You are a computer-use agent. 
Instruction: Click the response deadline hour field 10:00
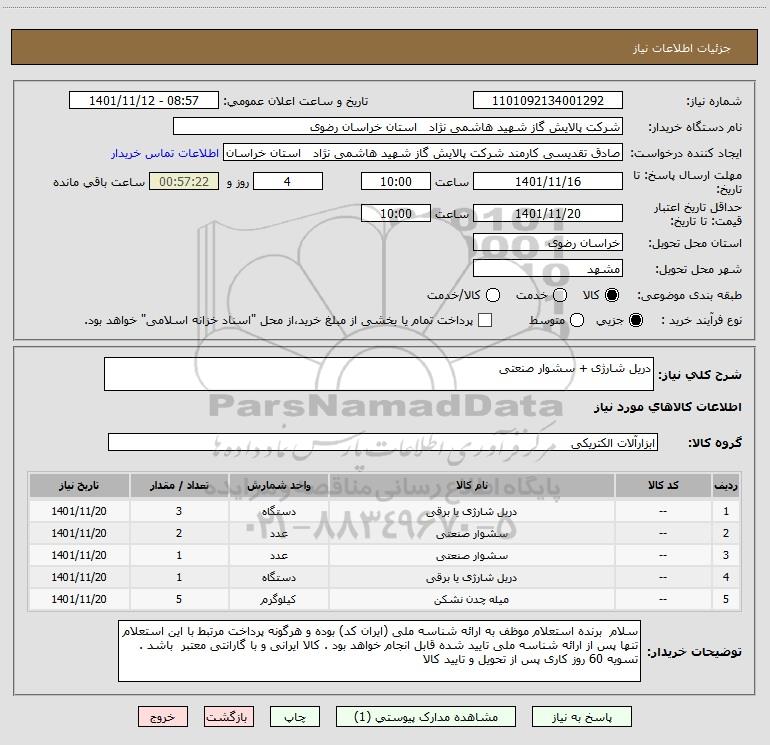396,181
